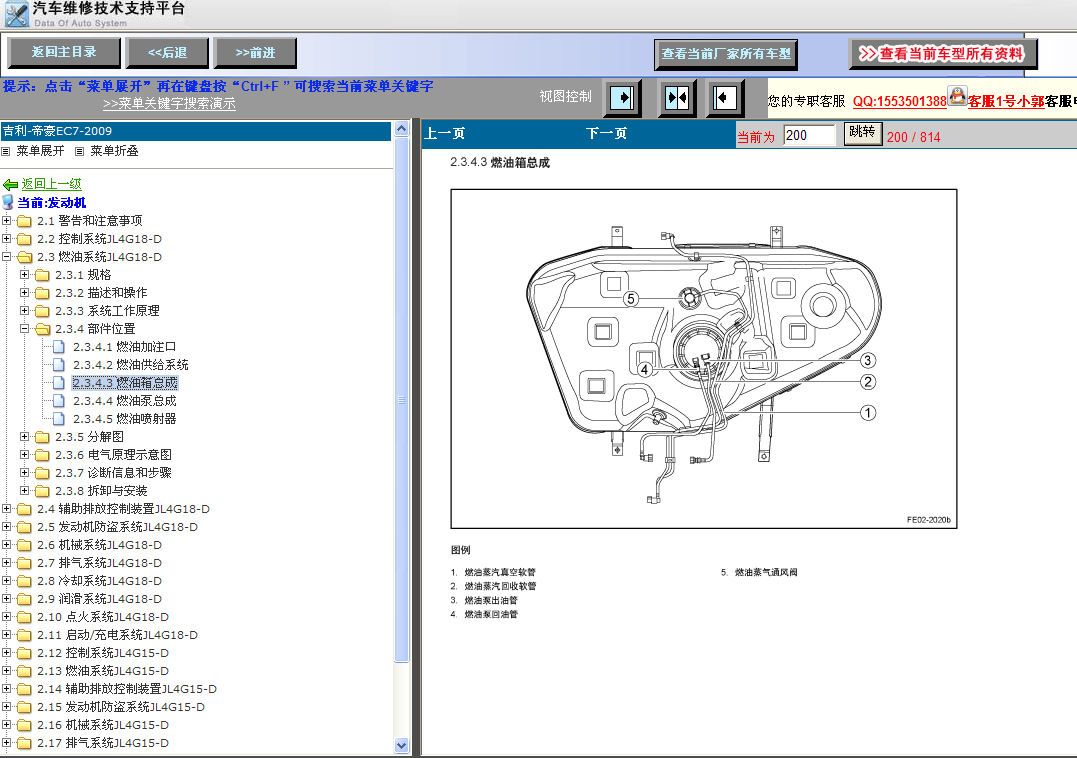Click the green back arrow icon
The image size is (1077, 758).
pos(10,184)
